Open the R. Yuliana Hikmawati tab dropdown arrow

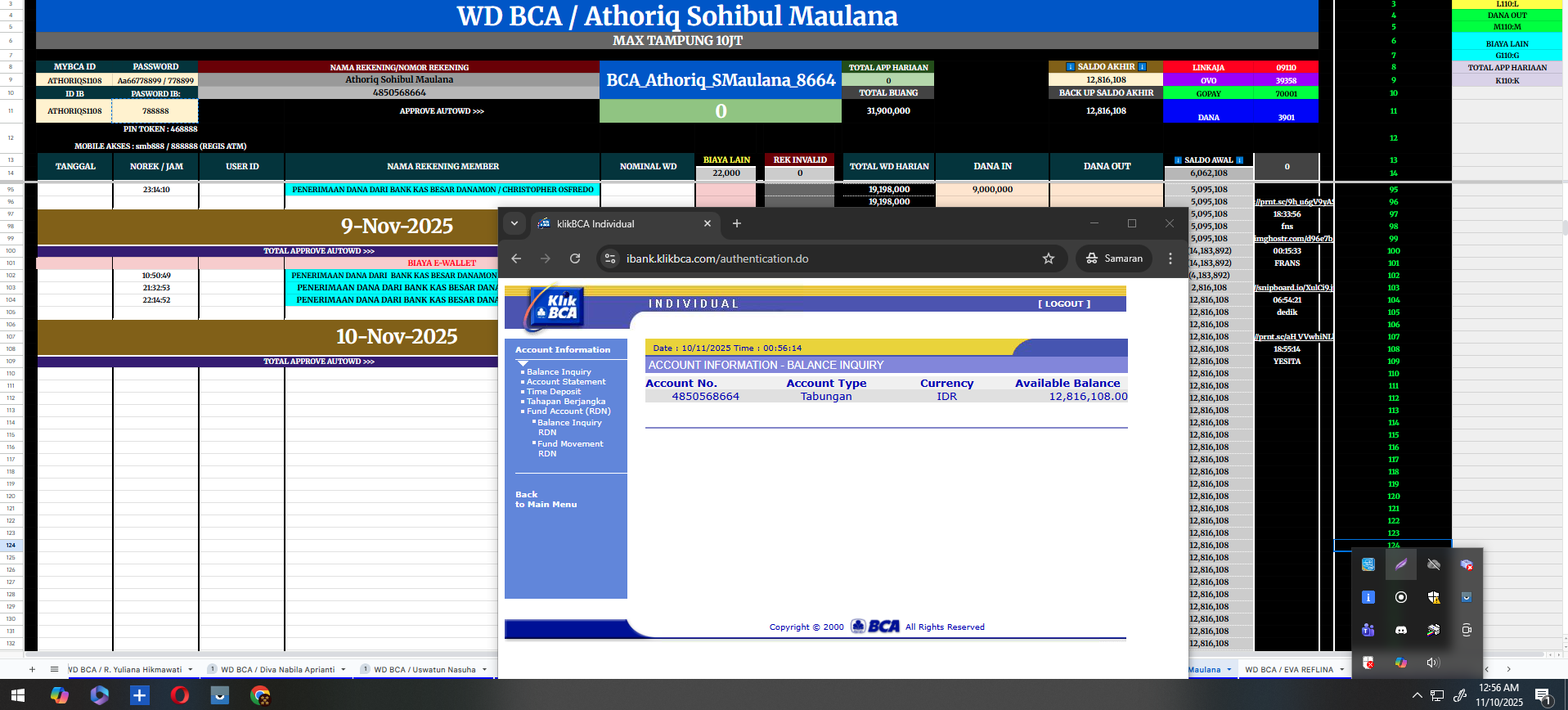(x=191, y=669)
